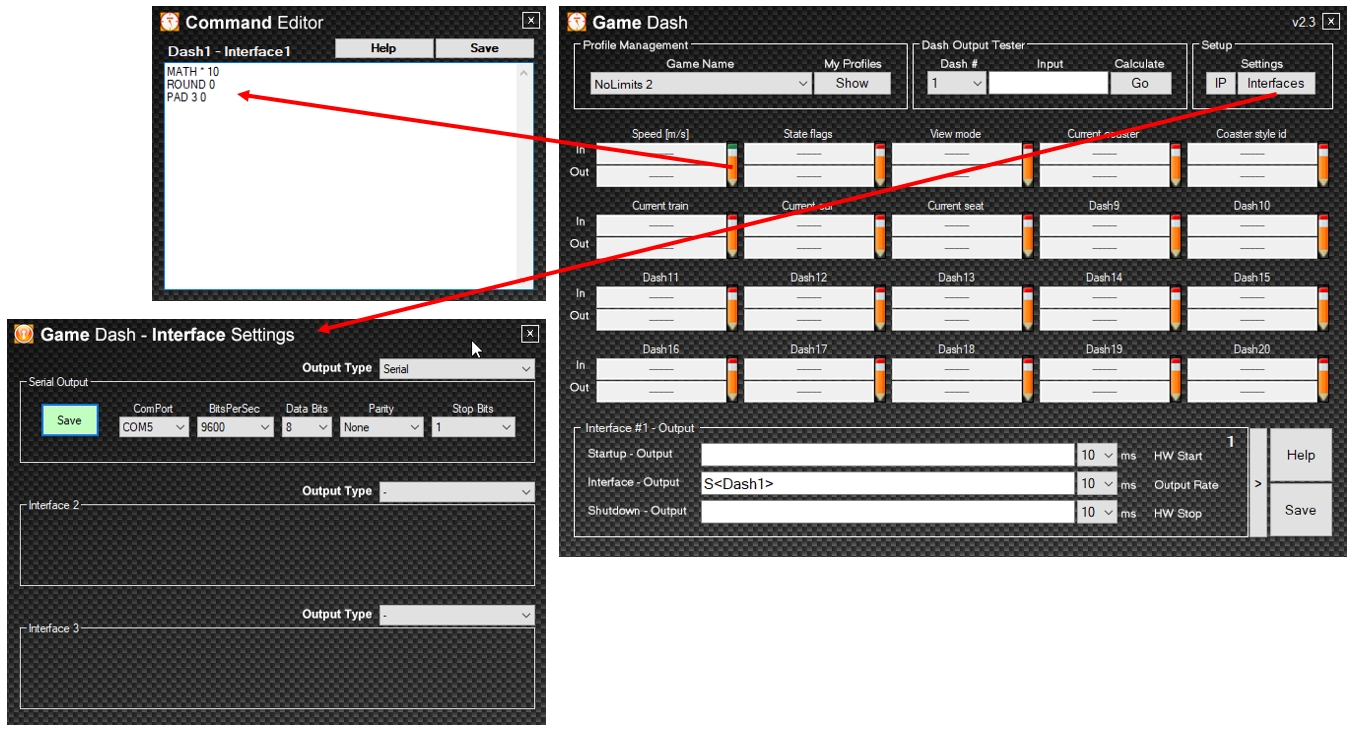Click Help in the Command Editor window
This screenshot has width=1359, height=741.
pos(384,48)
